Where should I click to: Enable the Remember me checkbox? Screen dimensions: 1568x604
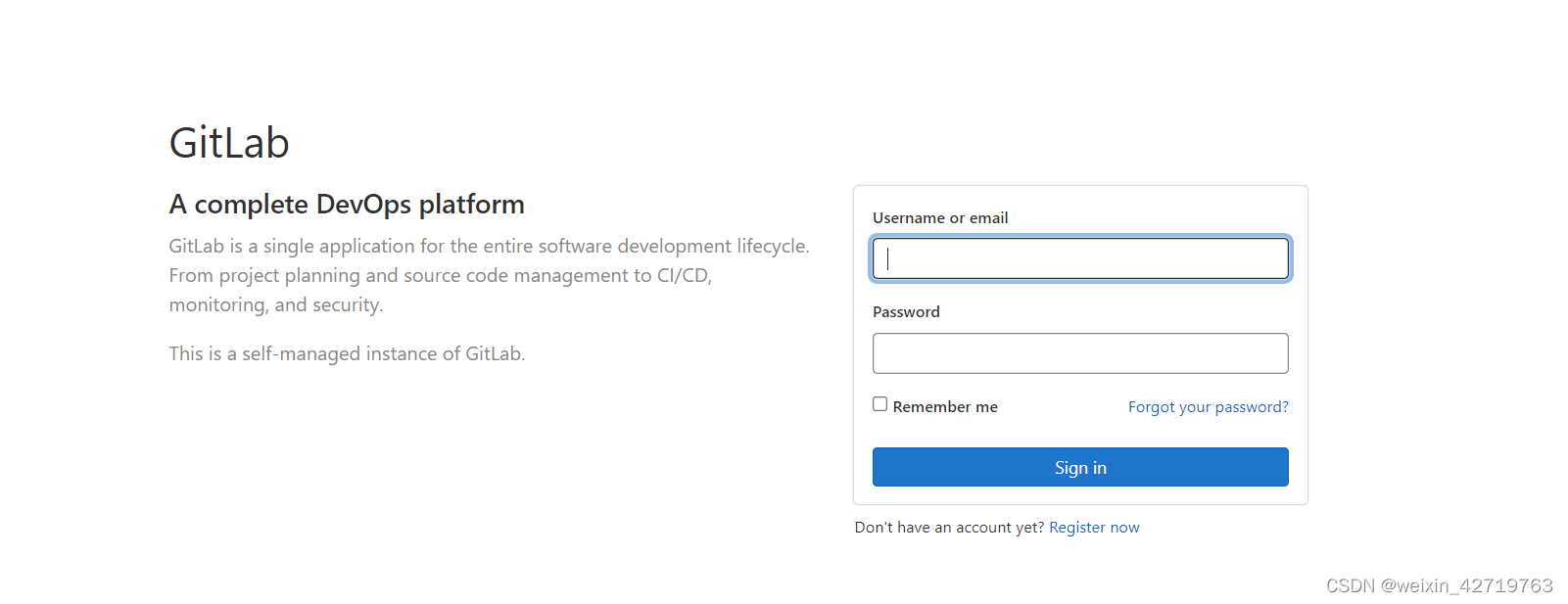[880, 404]
